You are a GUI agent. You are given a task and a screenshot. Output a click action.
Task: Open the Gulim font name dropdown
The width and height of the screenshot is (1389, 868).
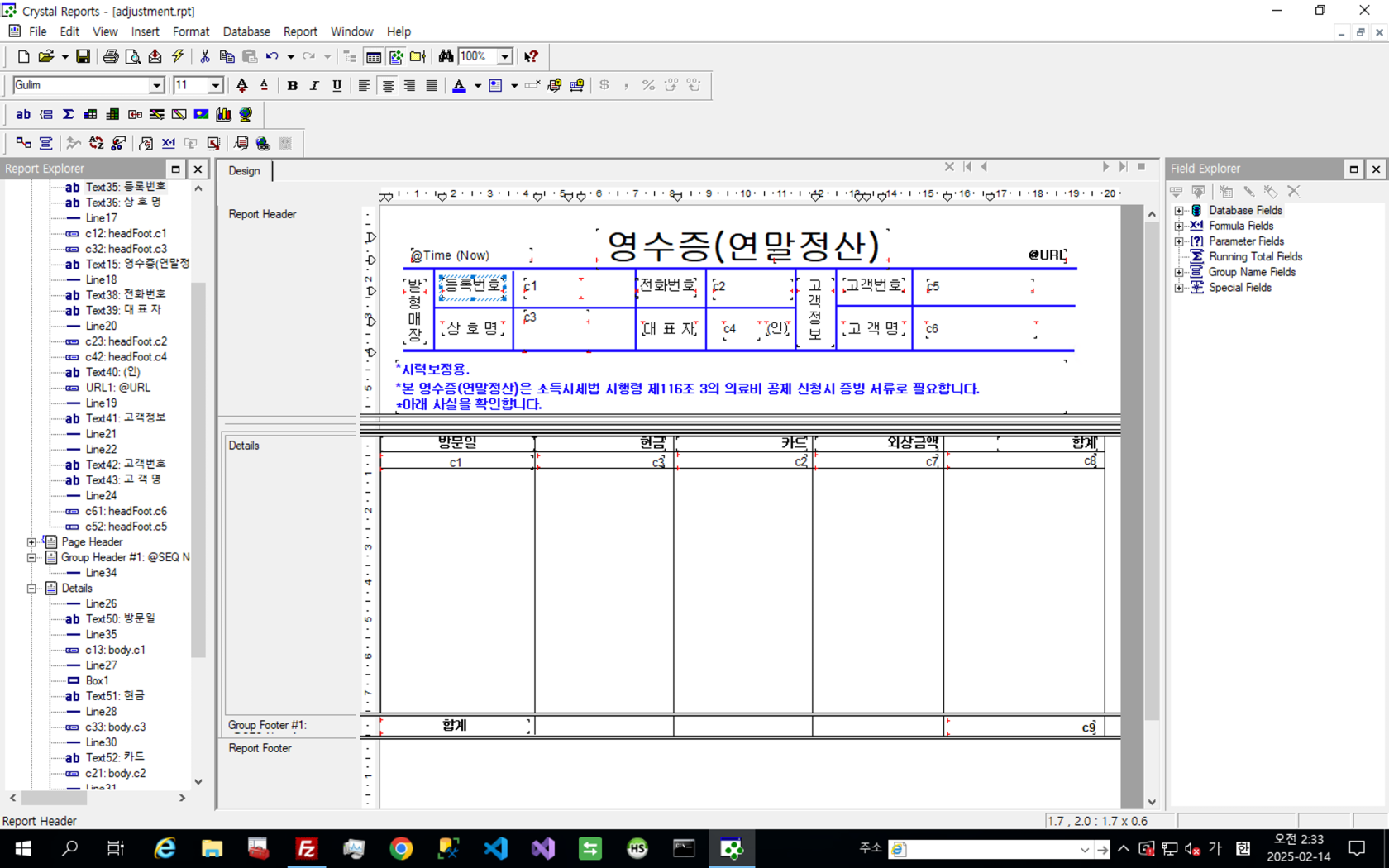(156, 85)
